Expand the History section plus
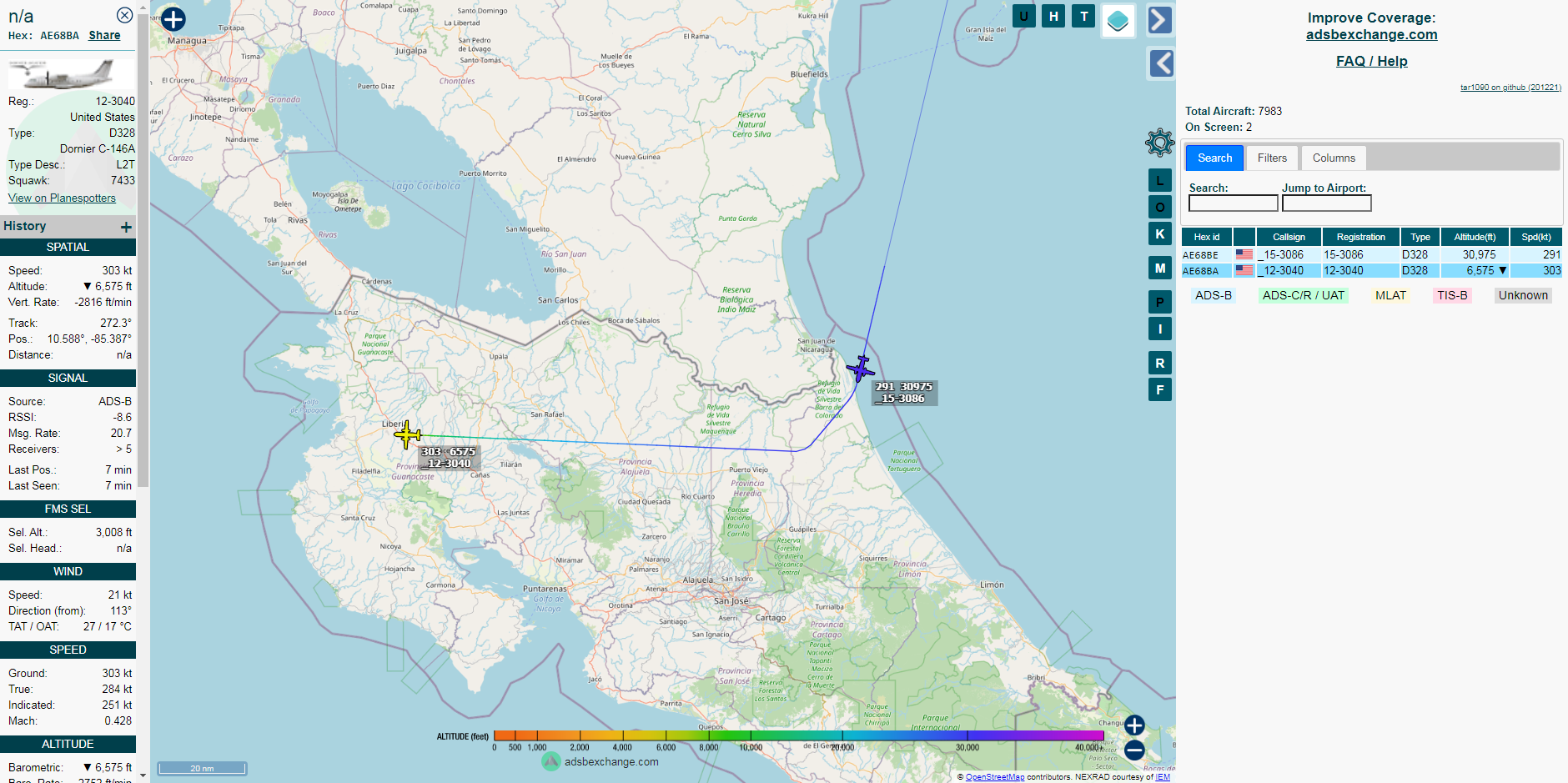Screen dimensions: 1568x783 (x=126, y=227)
